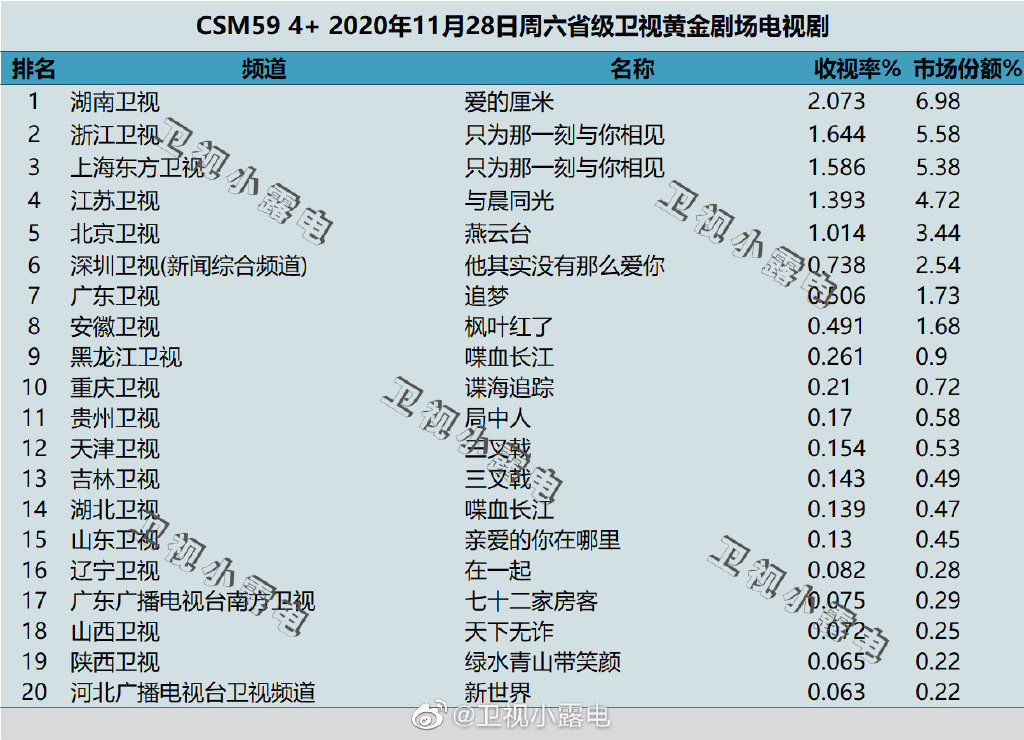1024x740 pixels.
Task: Select the 浙江卫视 channel cell
Action: (x=115, y=135)
